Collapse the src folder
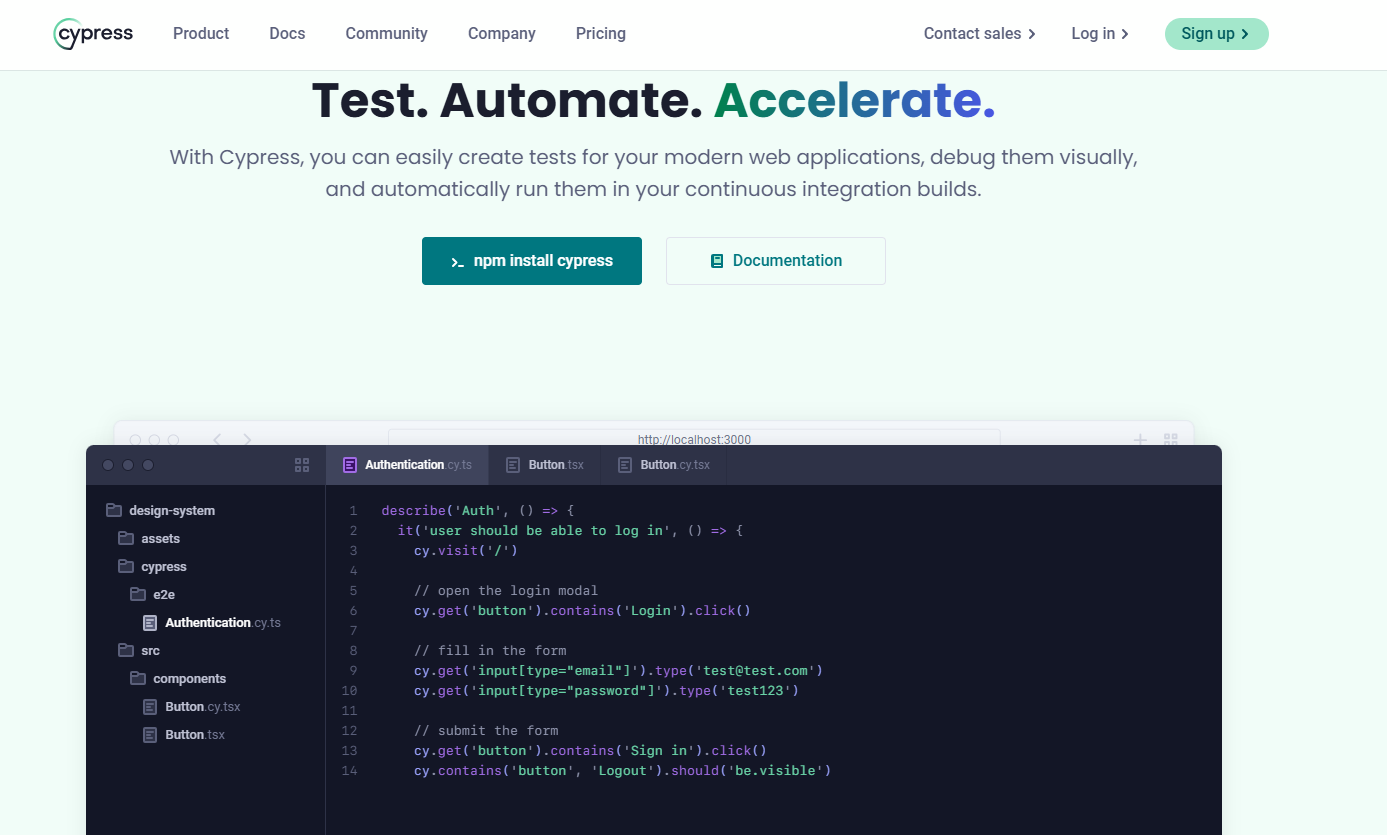 pos(139,650)
